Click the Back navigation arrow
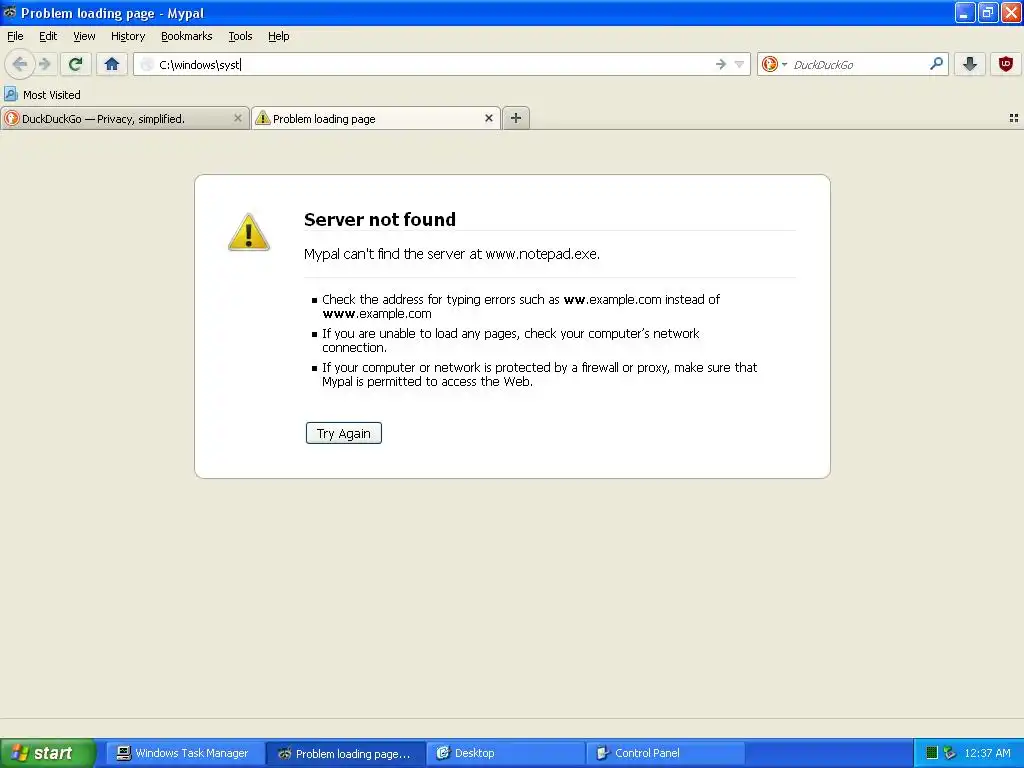 tap(20, 64)
